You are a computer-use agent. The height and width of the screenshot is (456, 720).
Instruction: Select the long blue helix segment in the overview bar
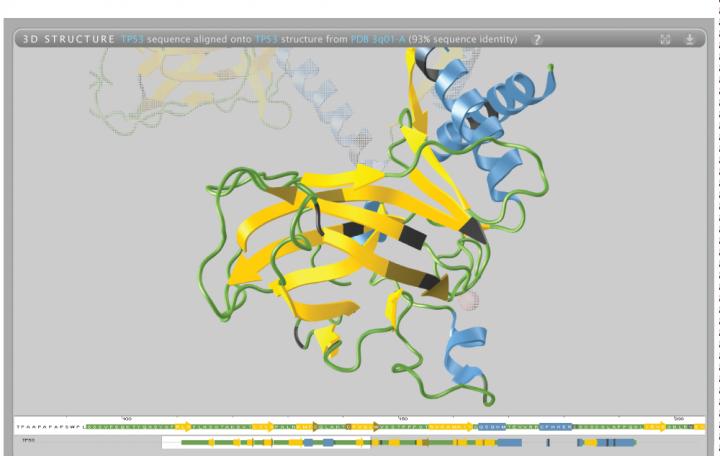509,443
